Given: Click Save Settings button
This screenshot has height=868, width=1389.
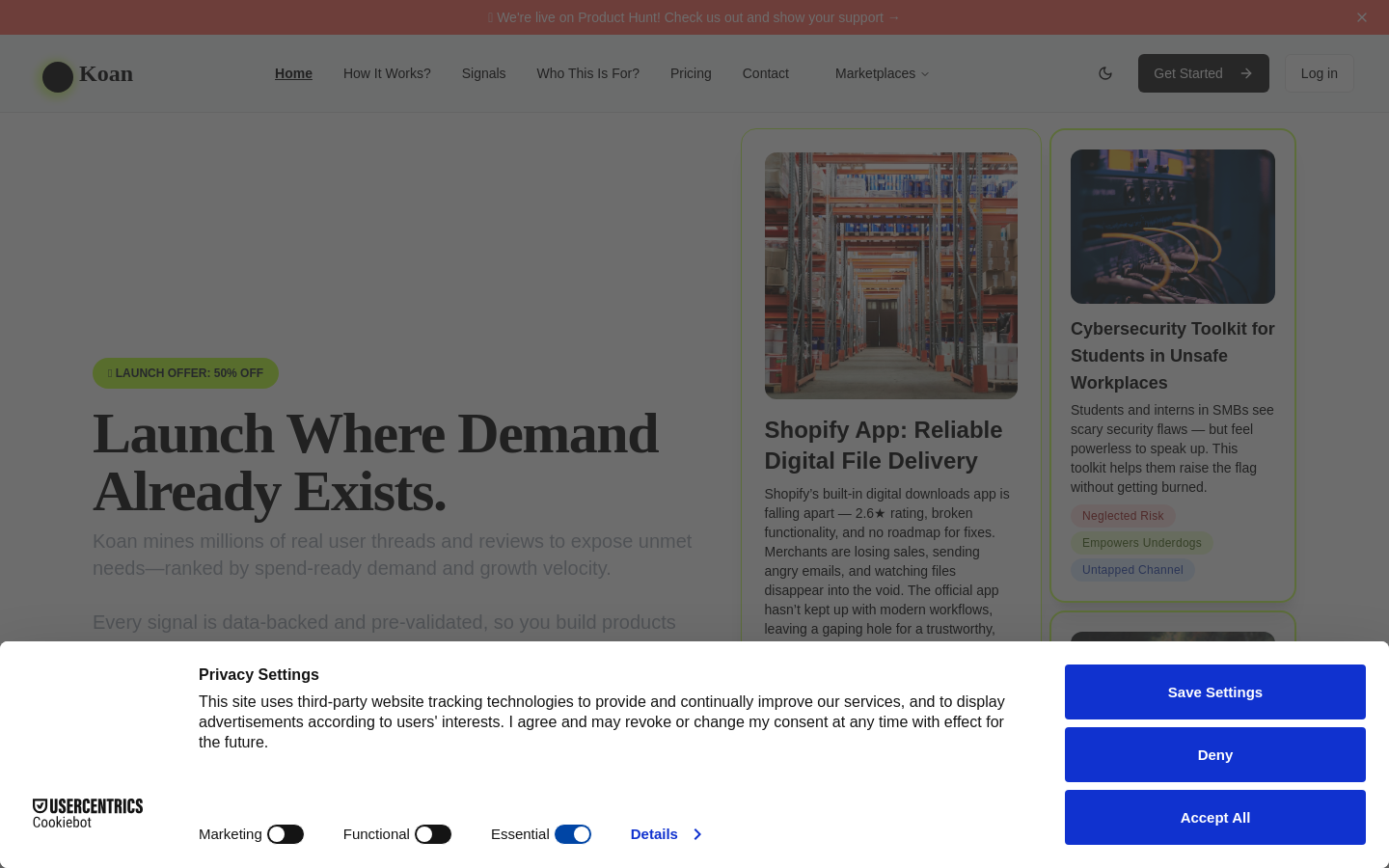Looking at the screenshot, I should tap(1215, 692).
